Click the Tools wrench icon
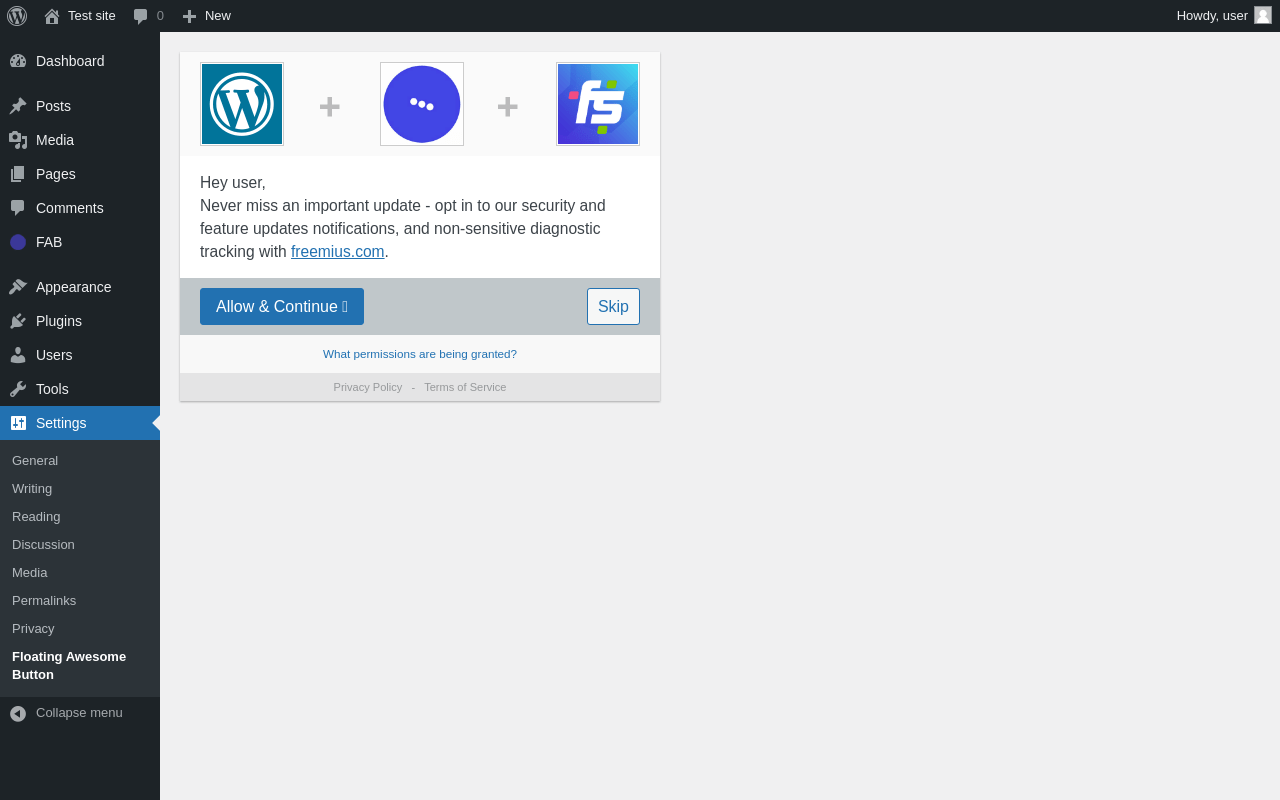Screen dimensions: 1280x800 [x=18, y=389]
